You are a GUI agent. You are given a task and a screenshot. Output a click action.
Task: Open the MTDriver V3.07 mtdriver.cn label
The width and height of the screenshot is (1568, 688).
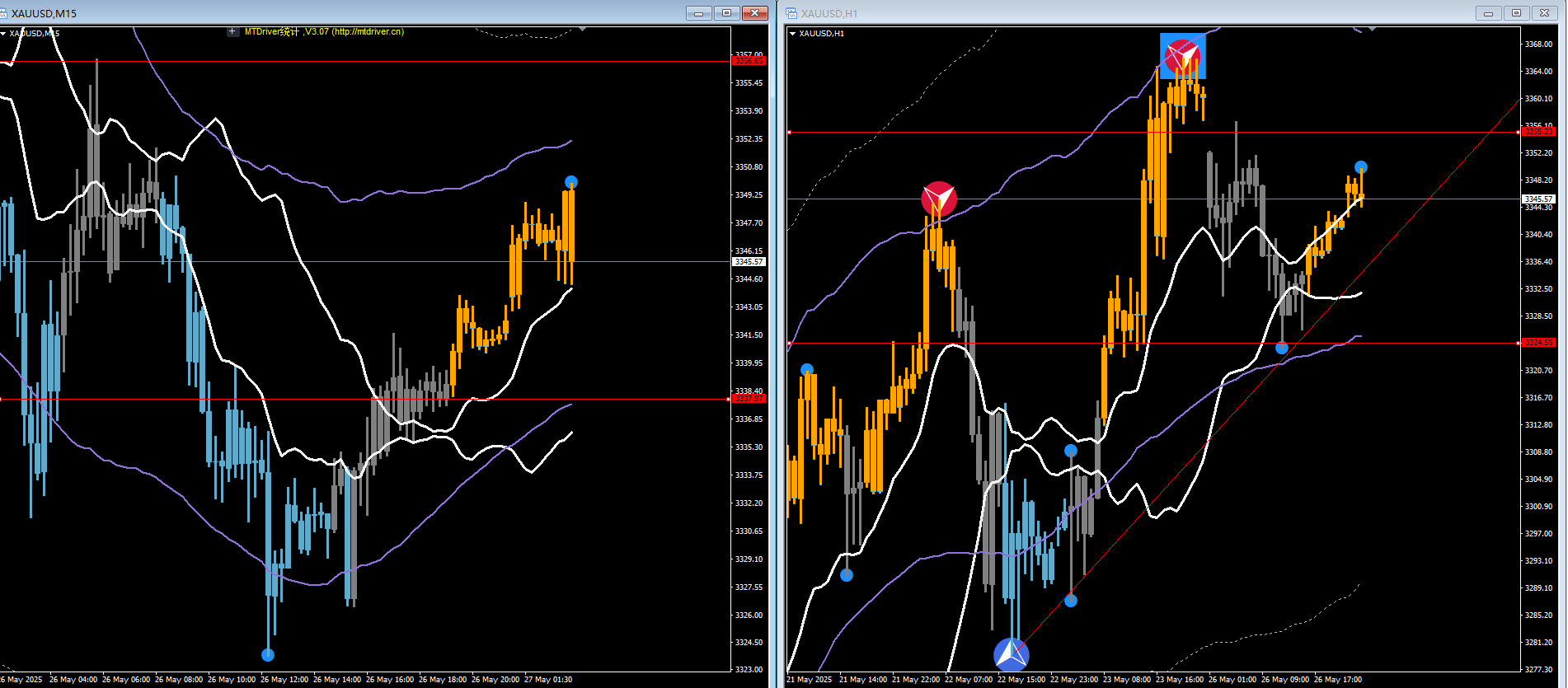pyautogui.click(x=324, y=32)
